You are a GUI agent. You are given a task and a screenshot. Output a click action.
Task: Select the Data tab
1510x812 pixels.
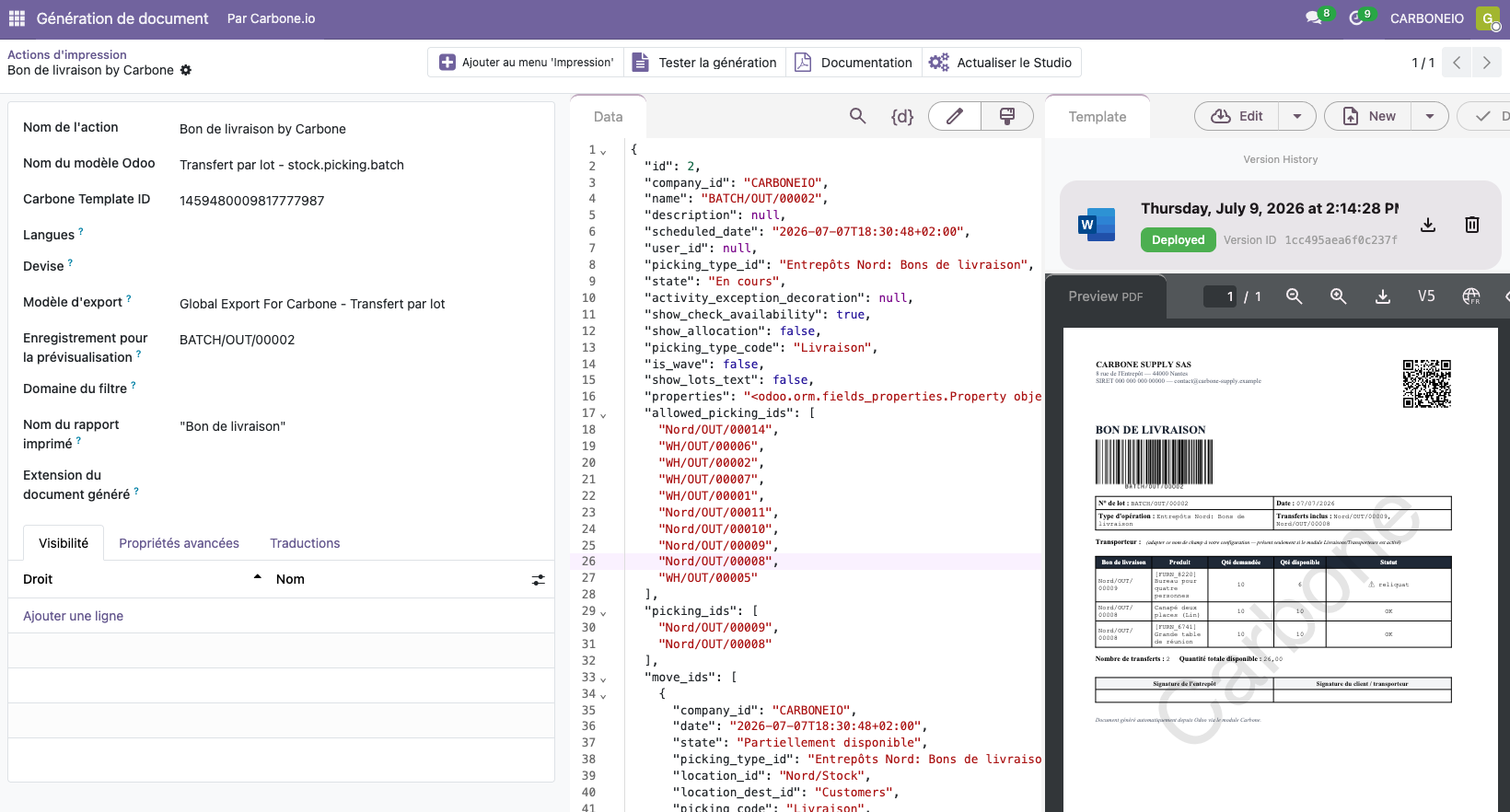(x=608, y=117)
